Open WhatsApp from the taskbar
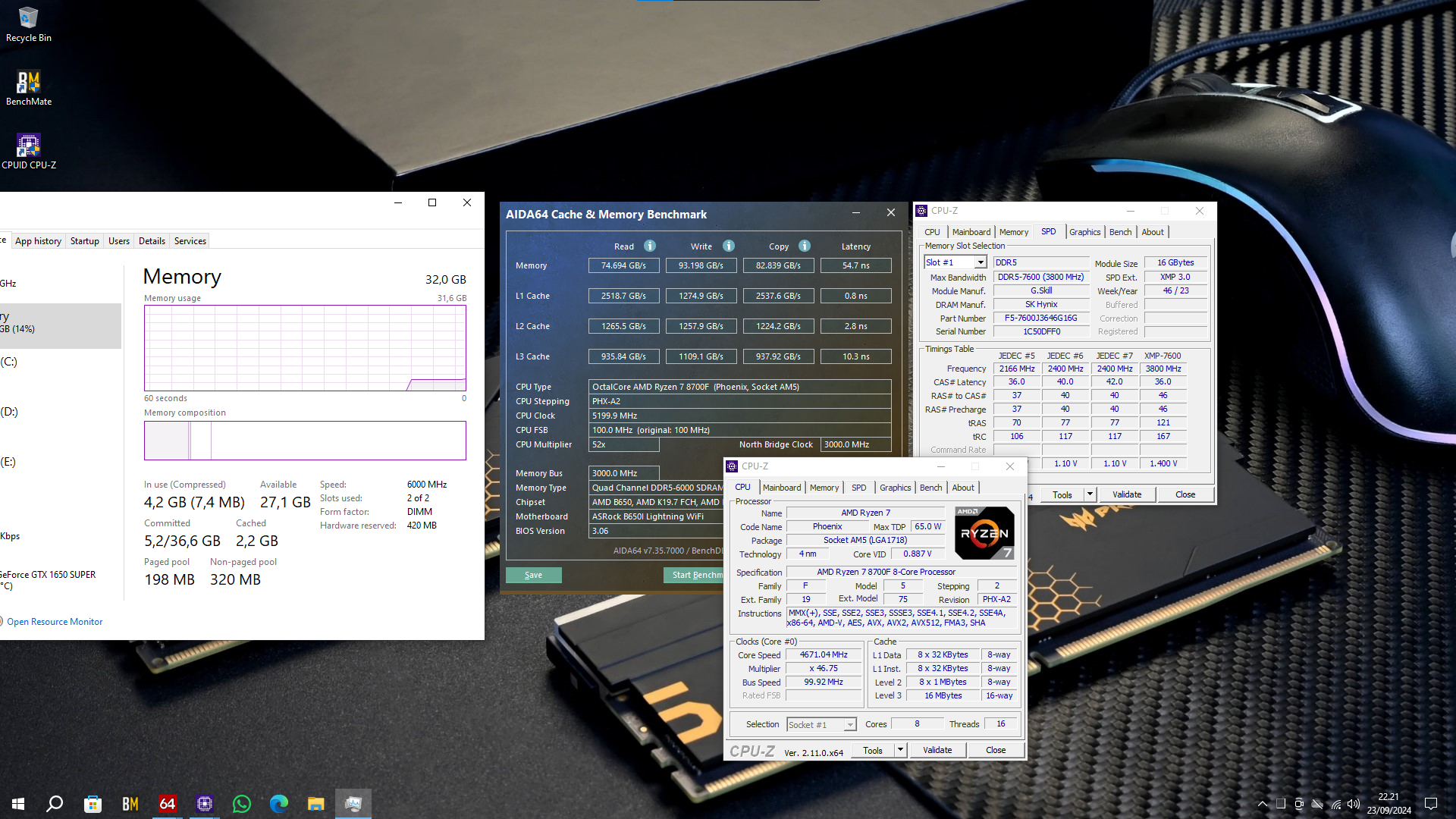 [x=242, y=804]
